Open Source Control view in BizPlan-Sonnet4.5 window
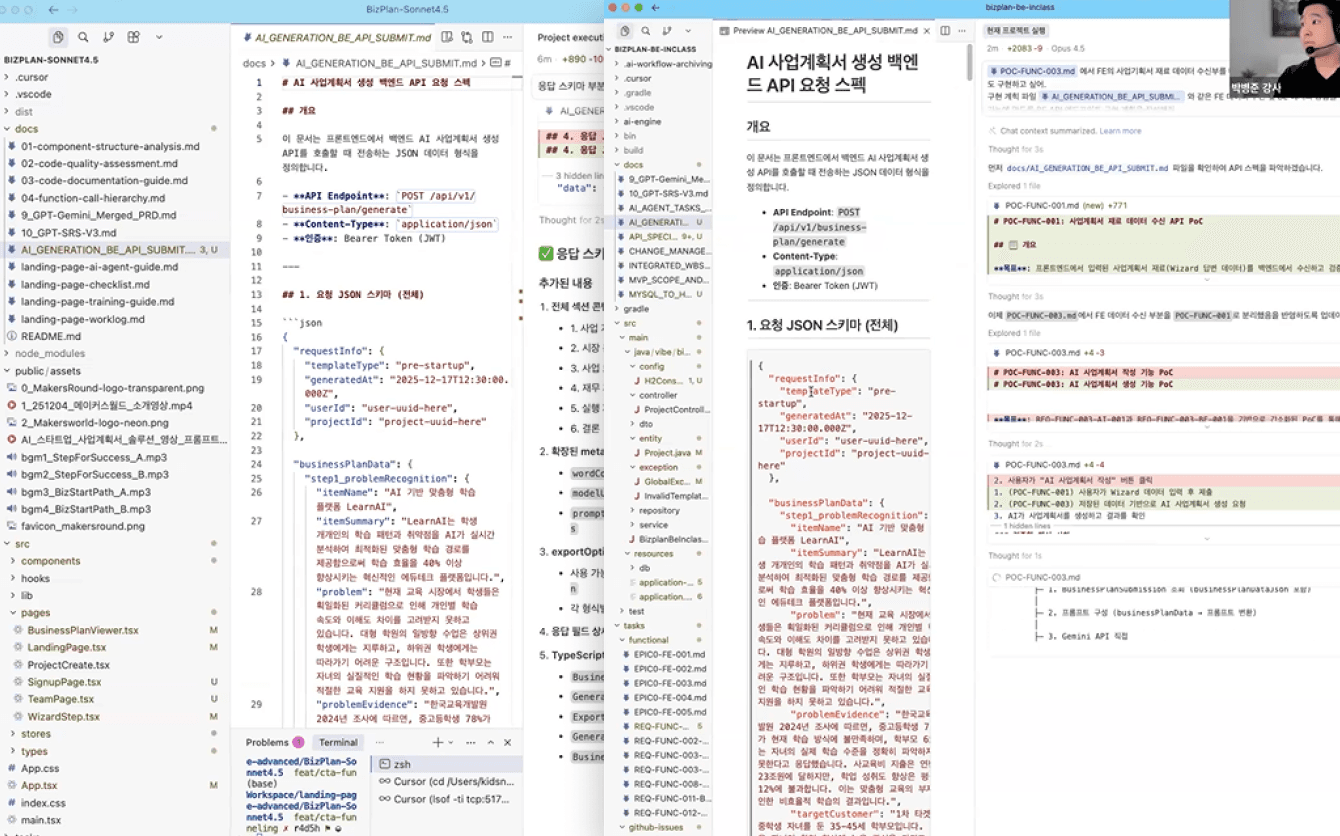This screenshot has width=1340, height=836. 108,37
